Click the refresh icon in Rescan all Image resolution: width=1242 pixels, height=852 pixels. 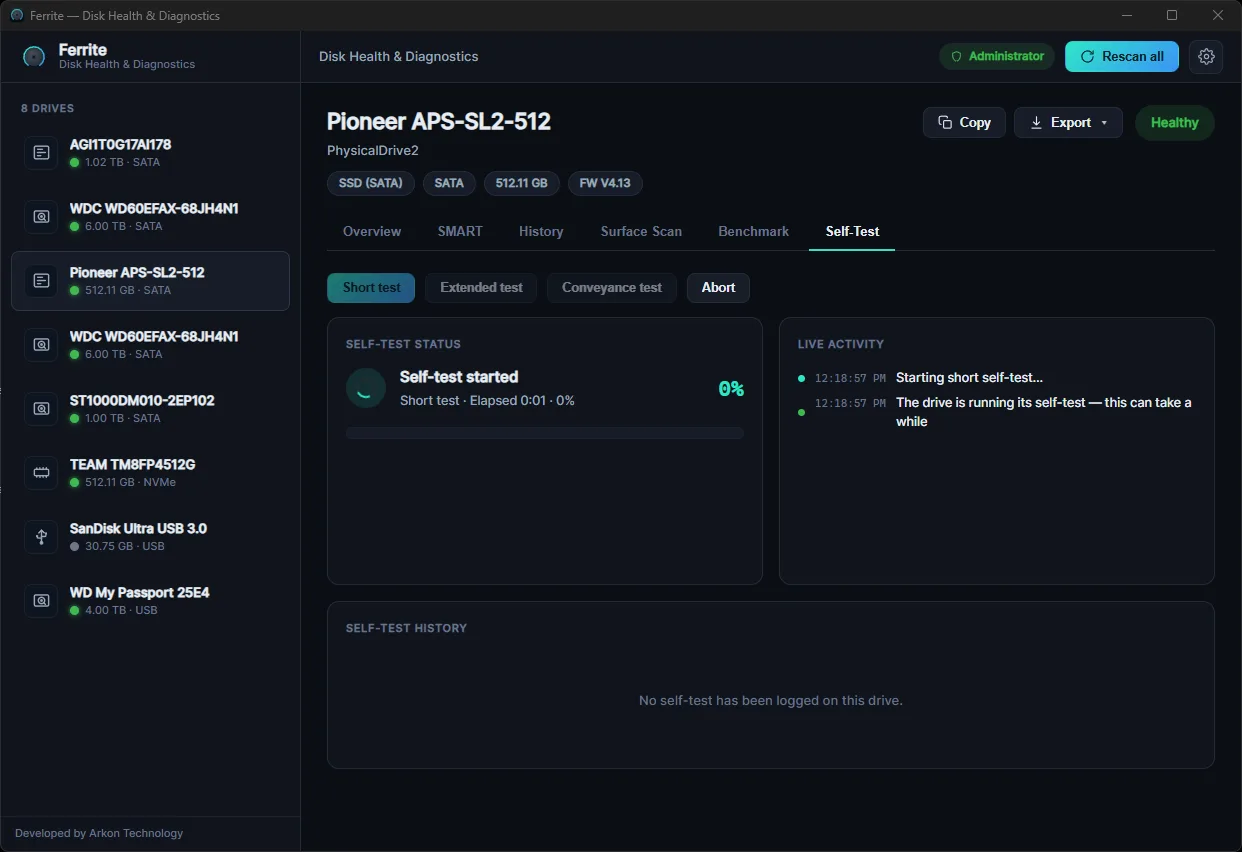[x=1087, y=57]
